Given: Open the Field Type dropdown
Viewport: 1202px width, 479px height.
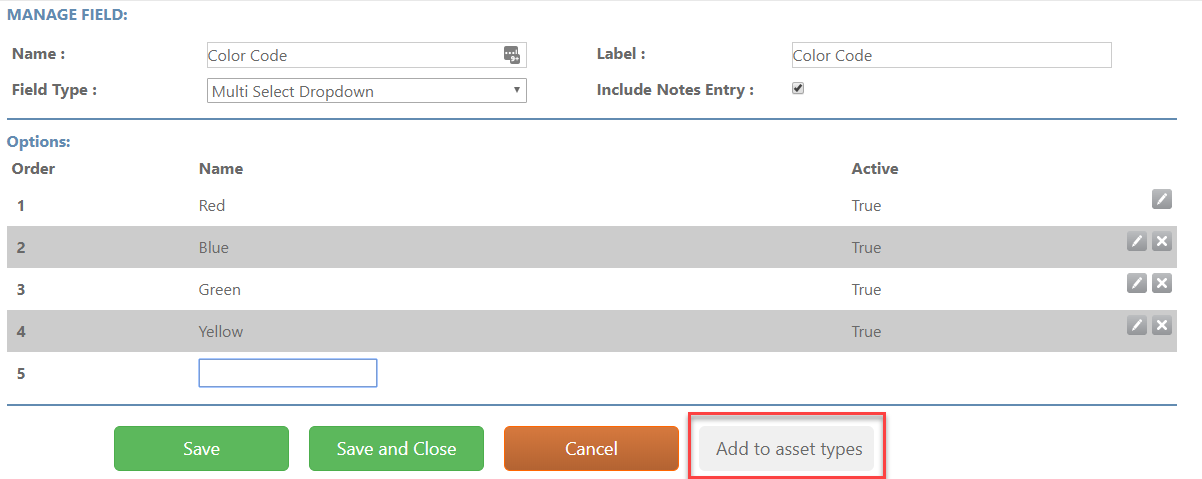Looking at the screenshot, I should click(x=366, y=91).
